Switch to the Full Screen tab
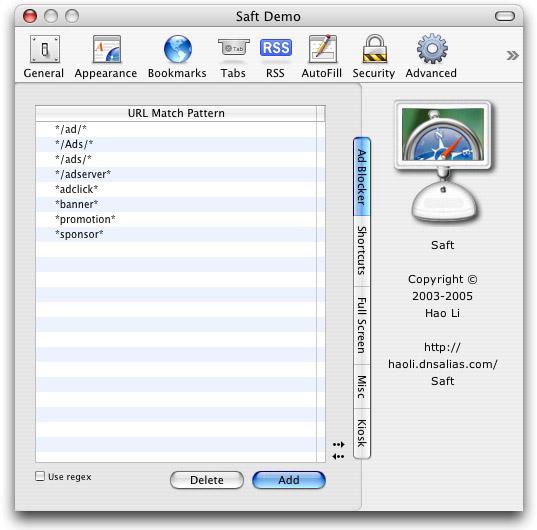 point(362,325)
